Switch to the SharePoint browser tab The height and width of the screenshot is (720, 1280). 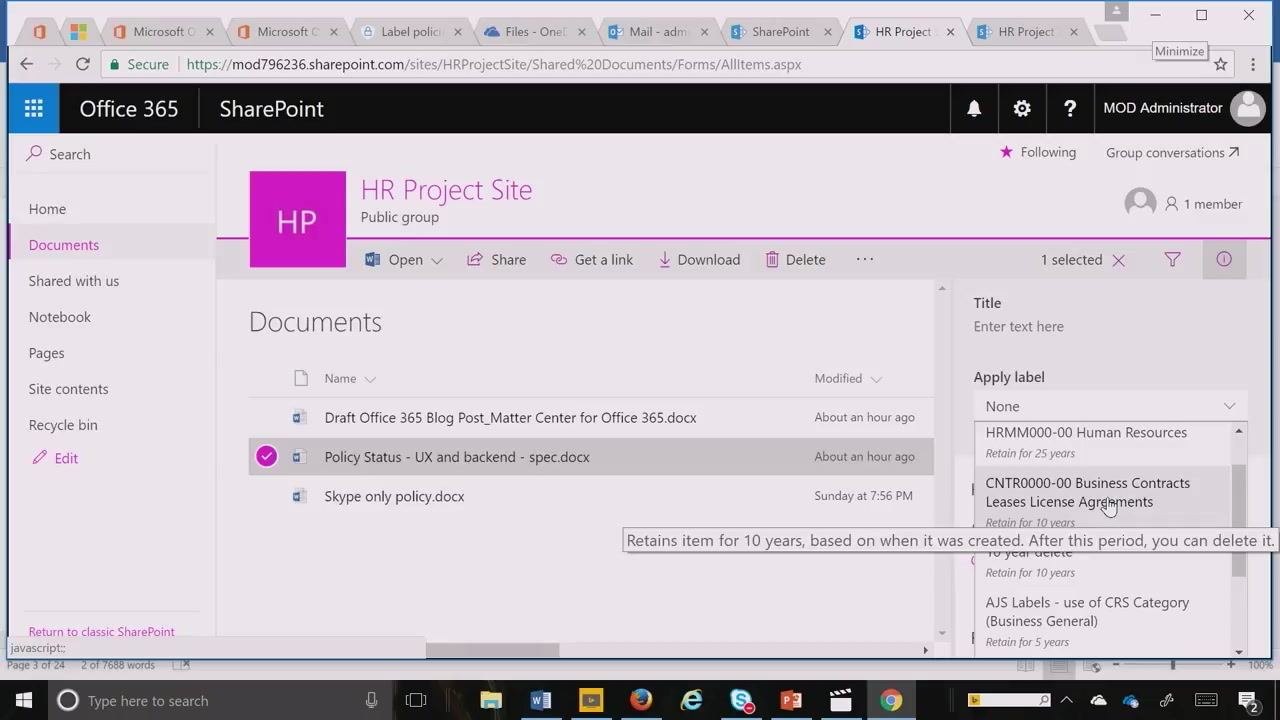coord(780,32)
